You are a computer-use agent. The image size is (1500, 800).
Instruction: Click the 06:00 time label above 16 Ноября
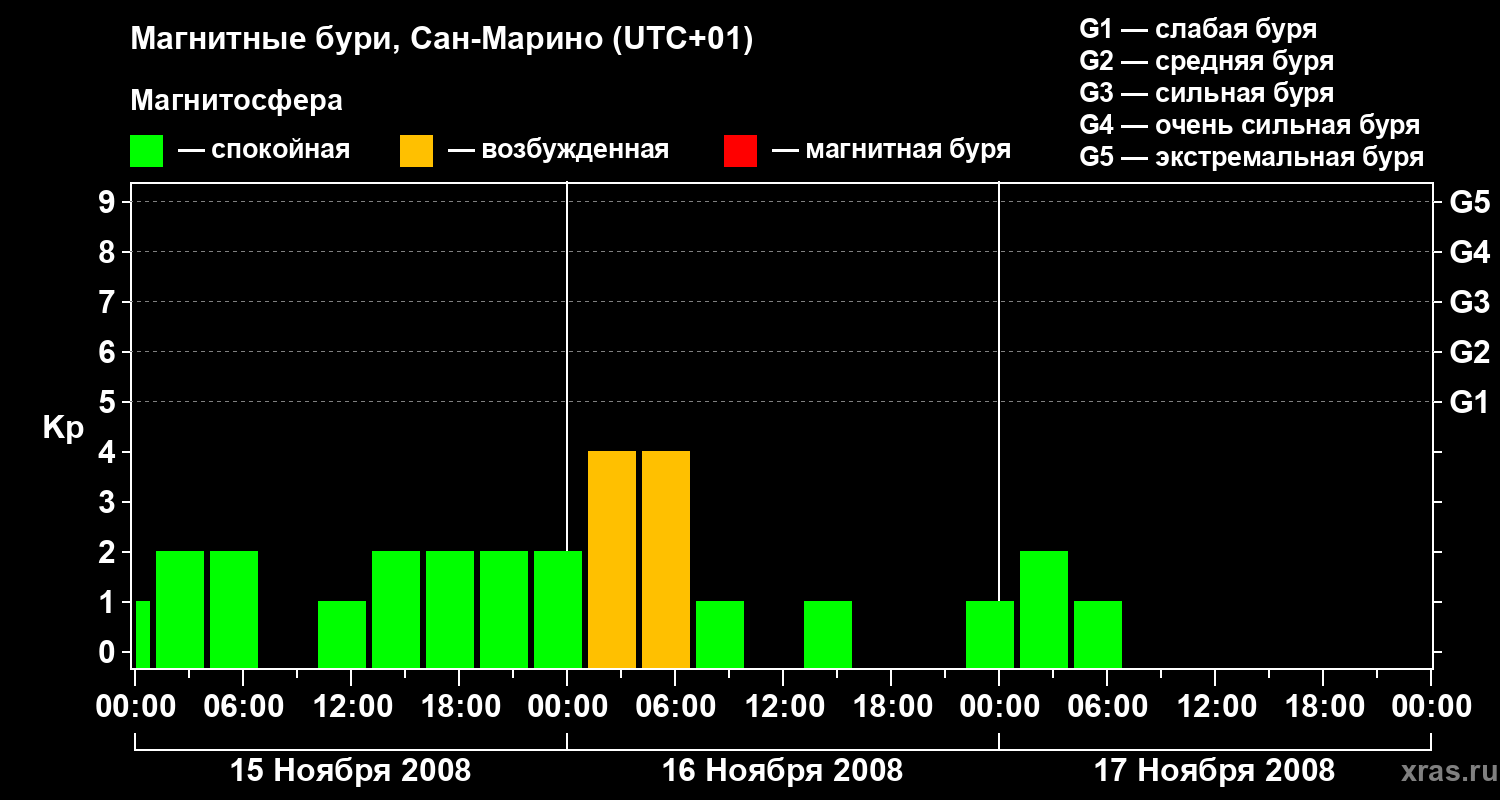click(675, 707)
